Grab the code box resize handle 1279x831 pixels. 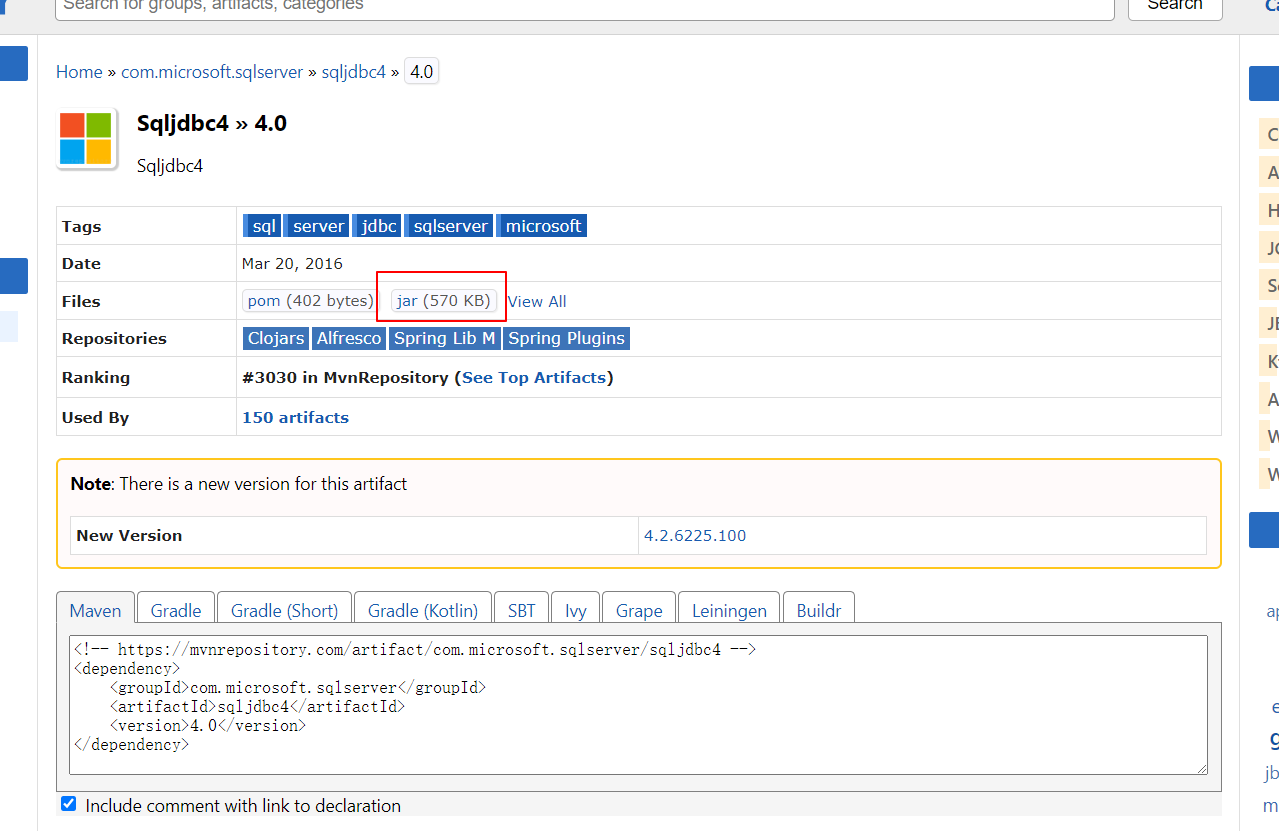[x=1201, y=768]
